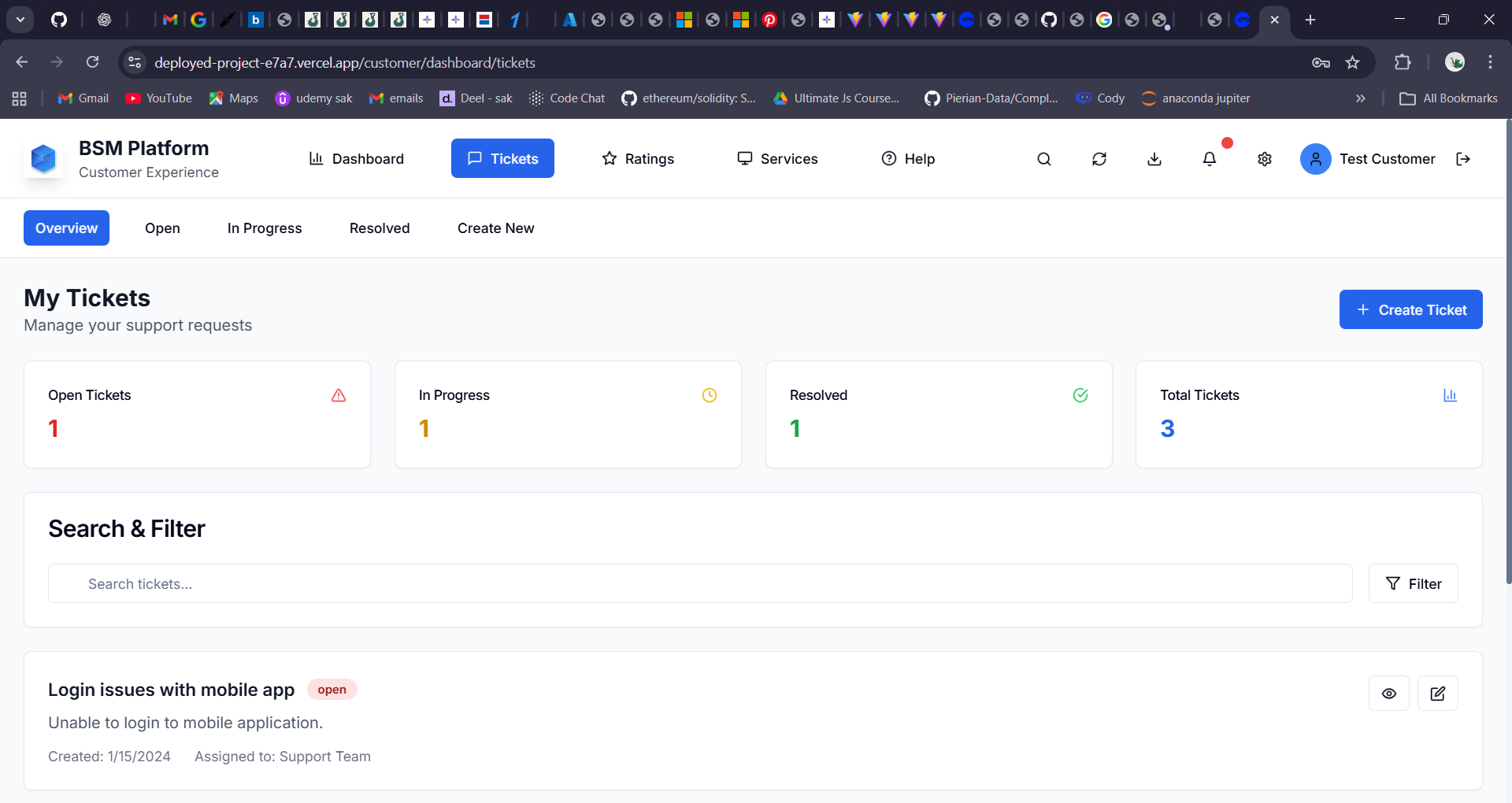The image size is (1512, 803).
Task: Click the page vertical scrollbar
Action: coord(1508,350)
